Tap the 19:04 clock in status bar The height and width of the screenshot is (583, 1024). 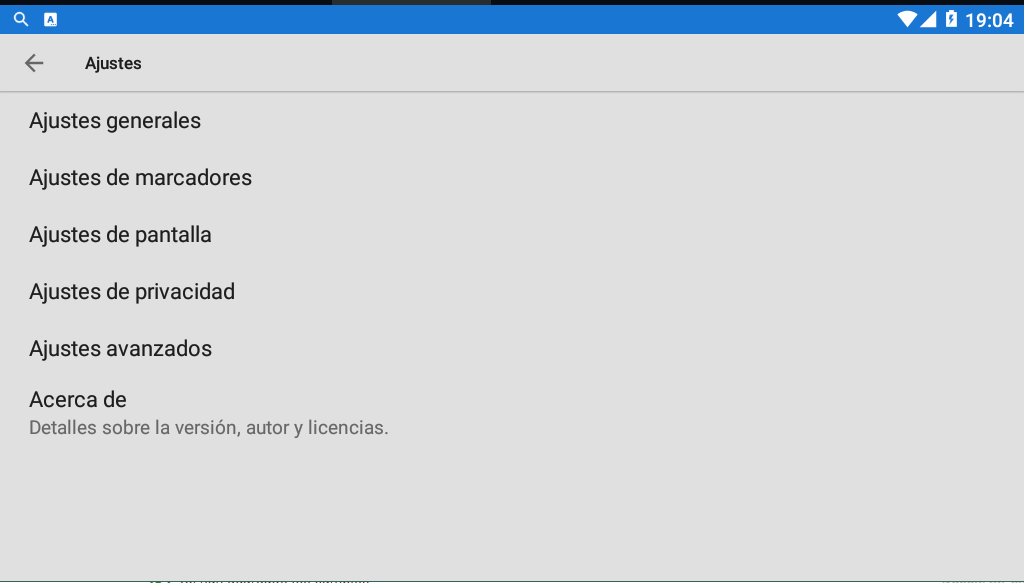pyautogui.click(x=989, y=20)
